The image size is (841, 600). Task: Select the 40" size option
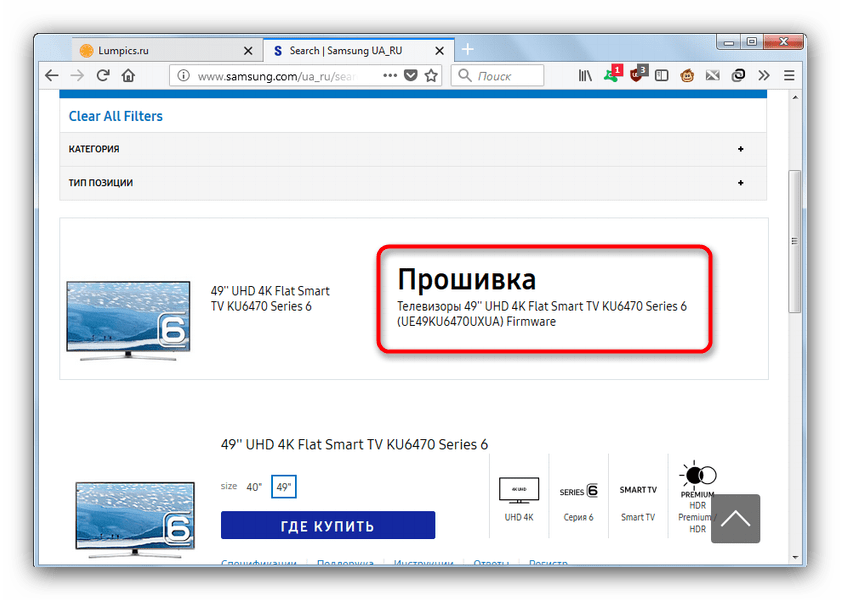(x=254, y=487)
